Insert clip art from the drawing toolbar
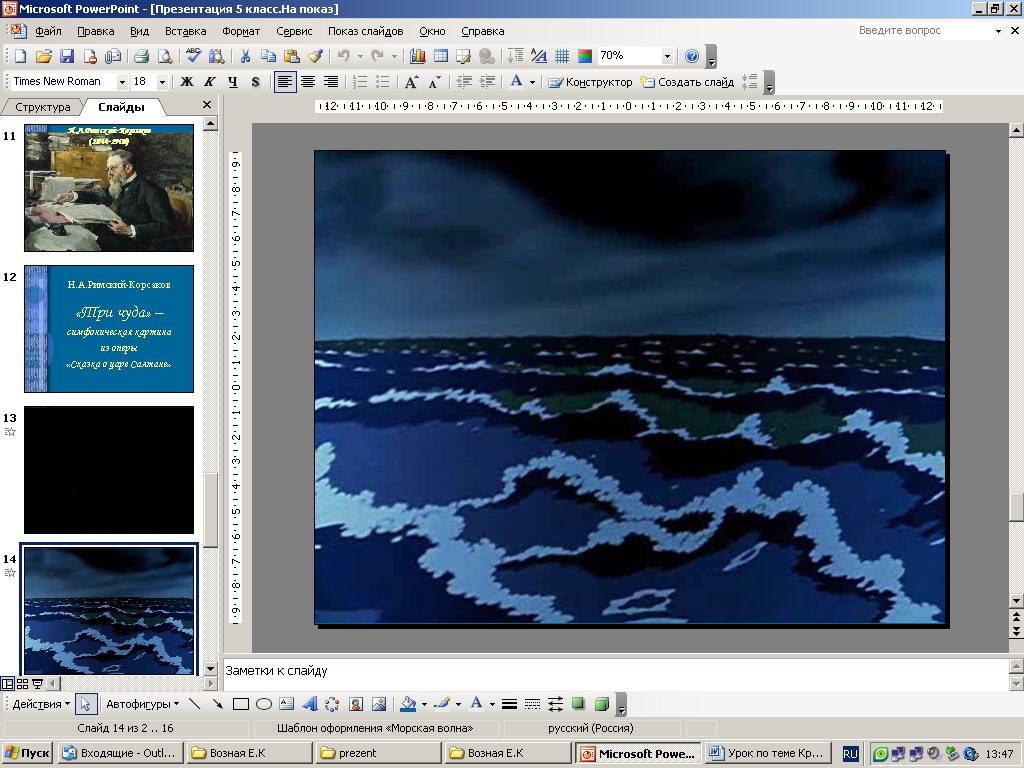The width and height of the screenshot is (1024, 768). [356, 704]
